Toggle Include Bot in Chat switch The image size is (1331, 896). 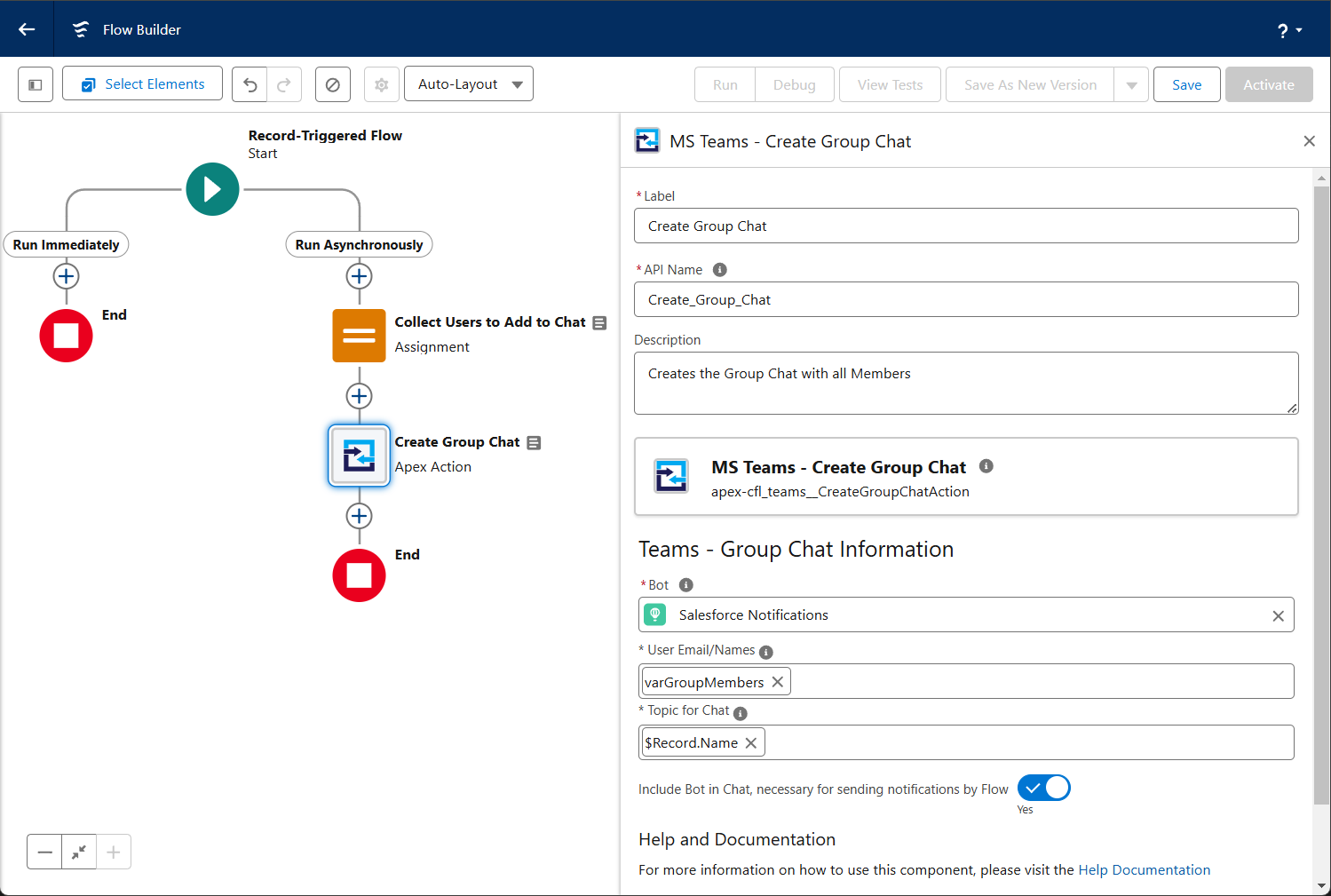pos(1044,788)
